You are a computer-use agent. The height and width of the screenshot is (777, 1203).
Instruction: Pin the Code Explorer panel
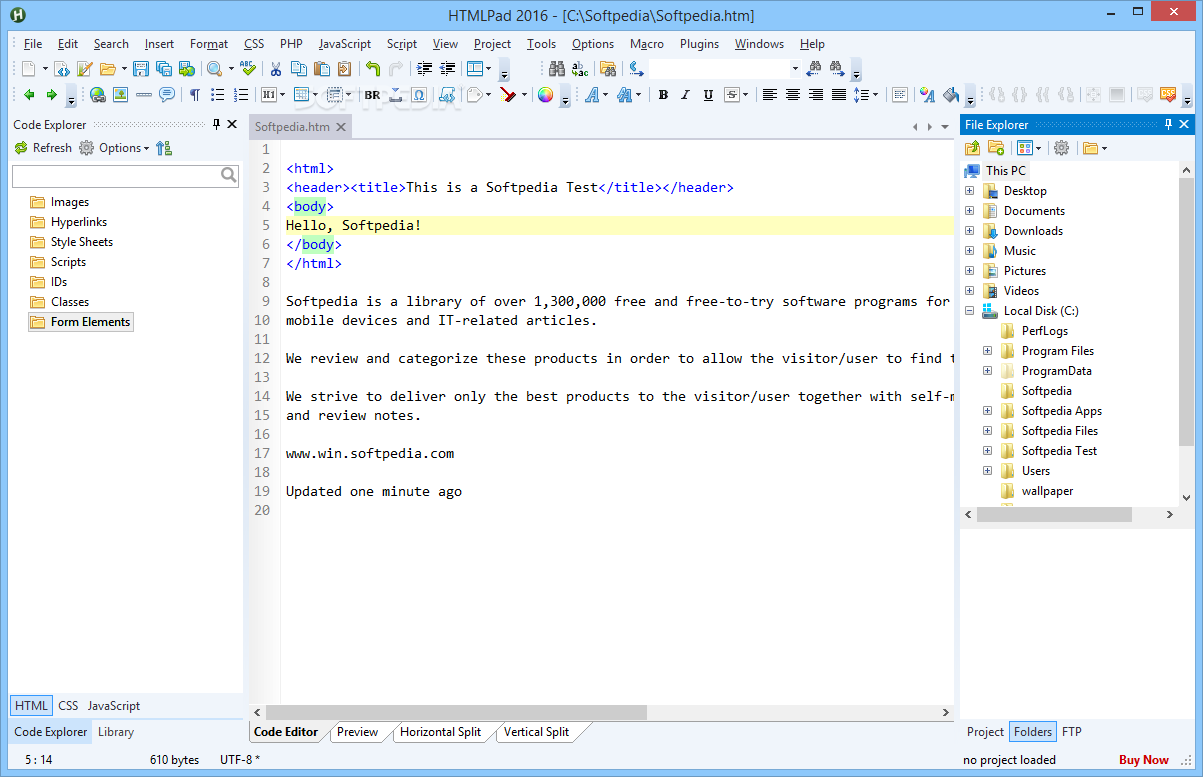(216, 124)
